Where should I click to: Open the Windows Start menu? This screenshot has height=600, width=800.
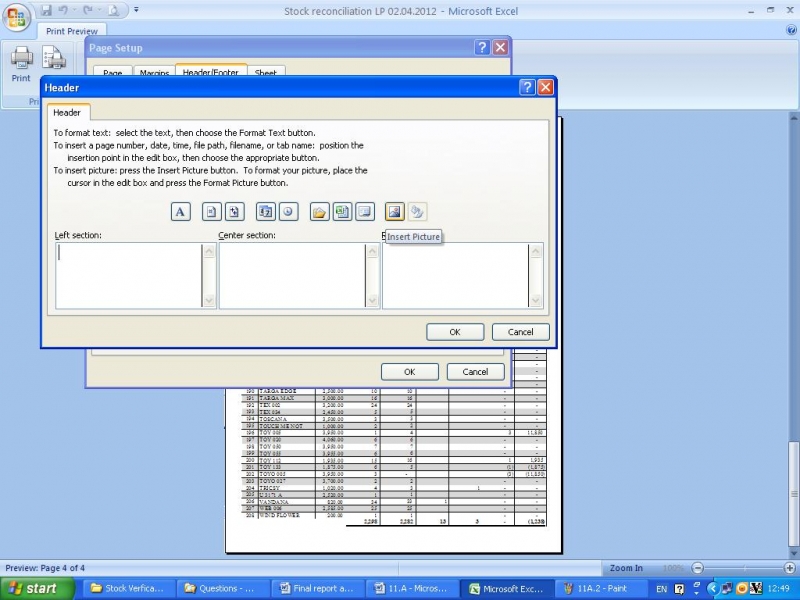33,588
